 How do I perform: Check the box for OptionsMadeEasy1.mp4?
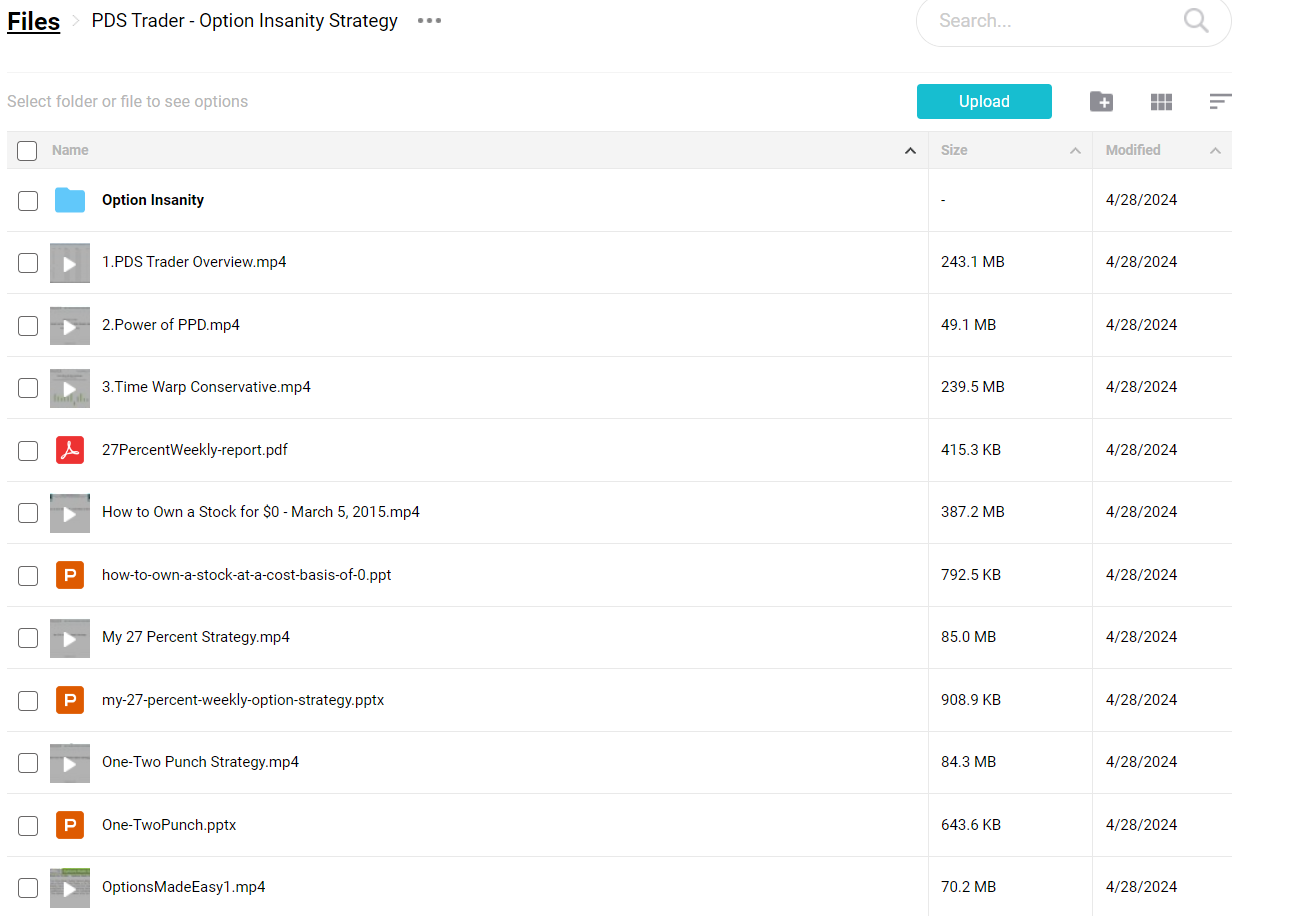28,888
